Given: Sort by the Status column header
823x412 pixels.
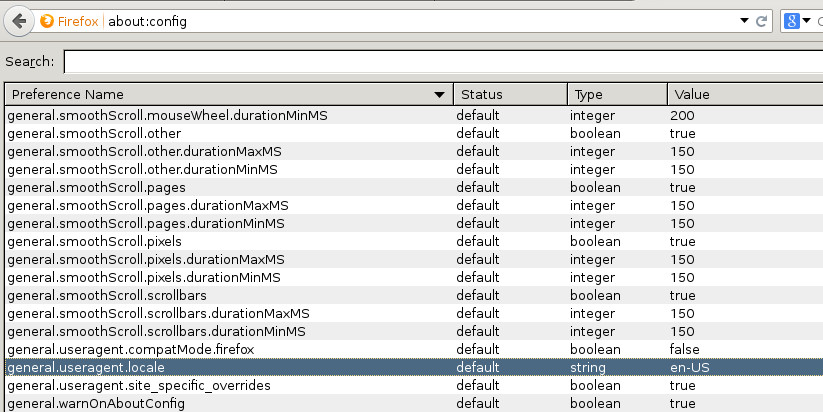Looking at the screenshot, I should click(510, 94).
